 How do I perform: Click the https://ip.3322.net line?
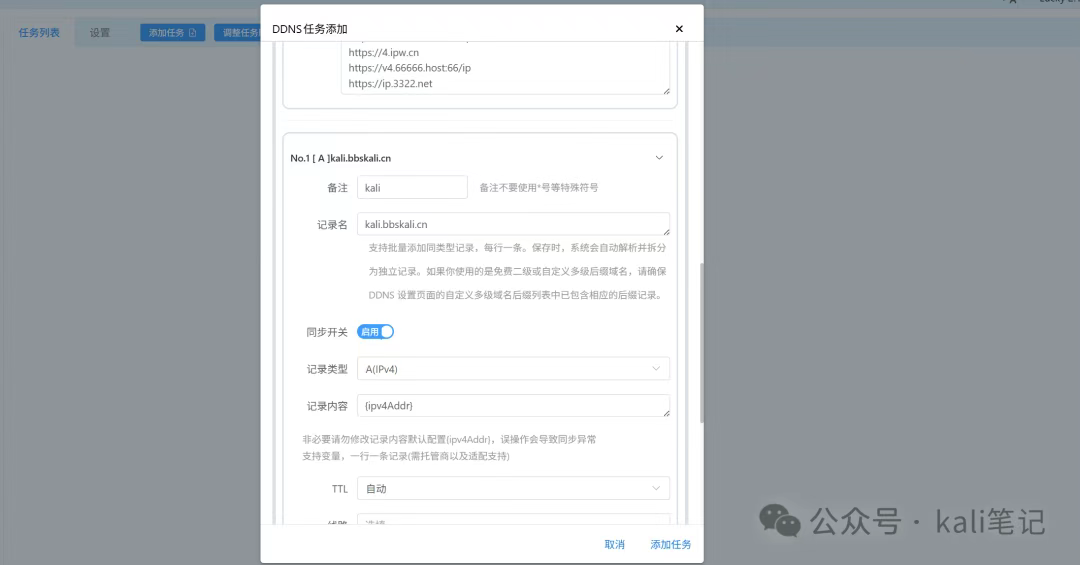click(391, 83)
